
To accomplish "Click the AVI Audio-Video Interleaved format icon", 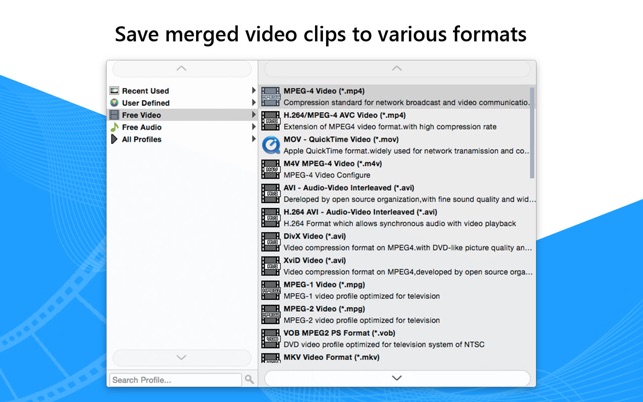I will click(x=271, y=193).
